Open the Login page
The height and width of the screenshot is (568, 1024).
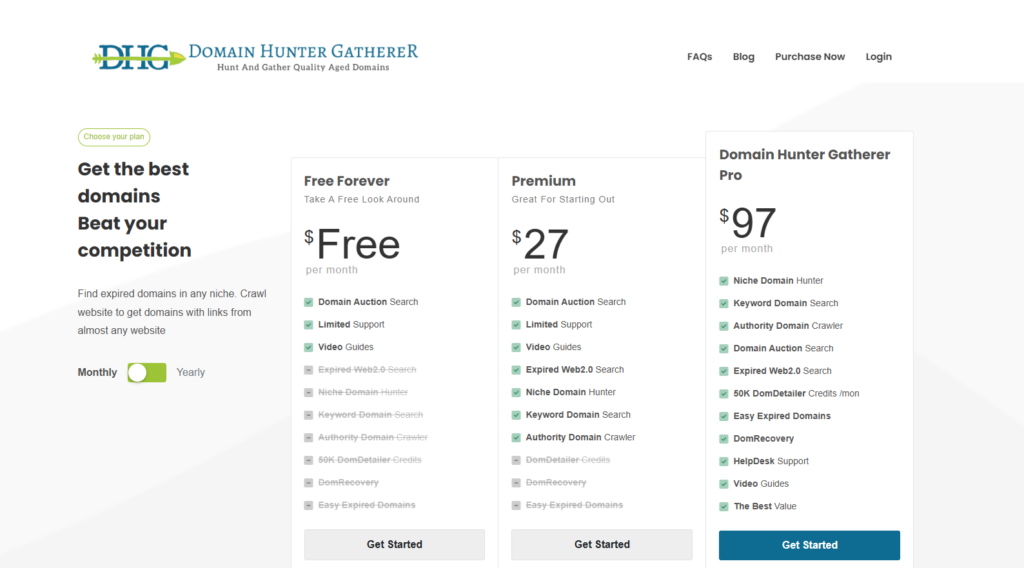878,57
